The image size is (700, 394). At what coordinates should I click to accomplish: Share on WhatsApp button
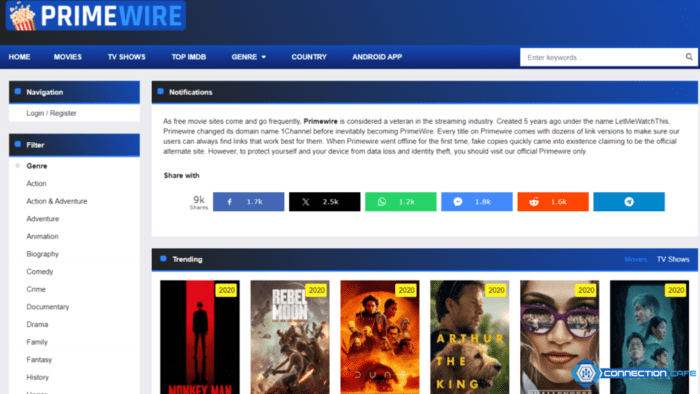(400, 202)
